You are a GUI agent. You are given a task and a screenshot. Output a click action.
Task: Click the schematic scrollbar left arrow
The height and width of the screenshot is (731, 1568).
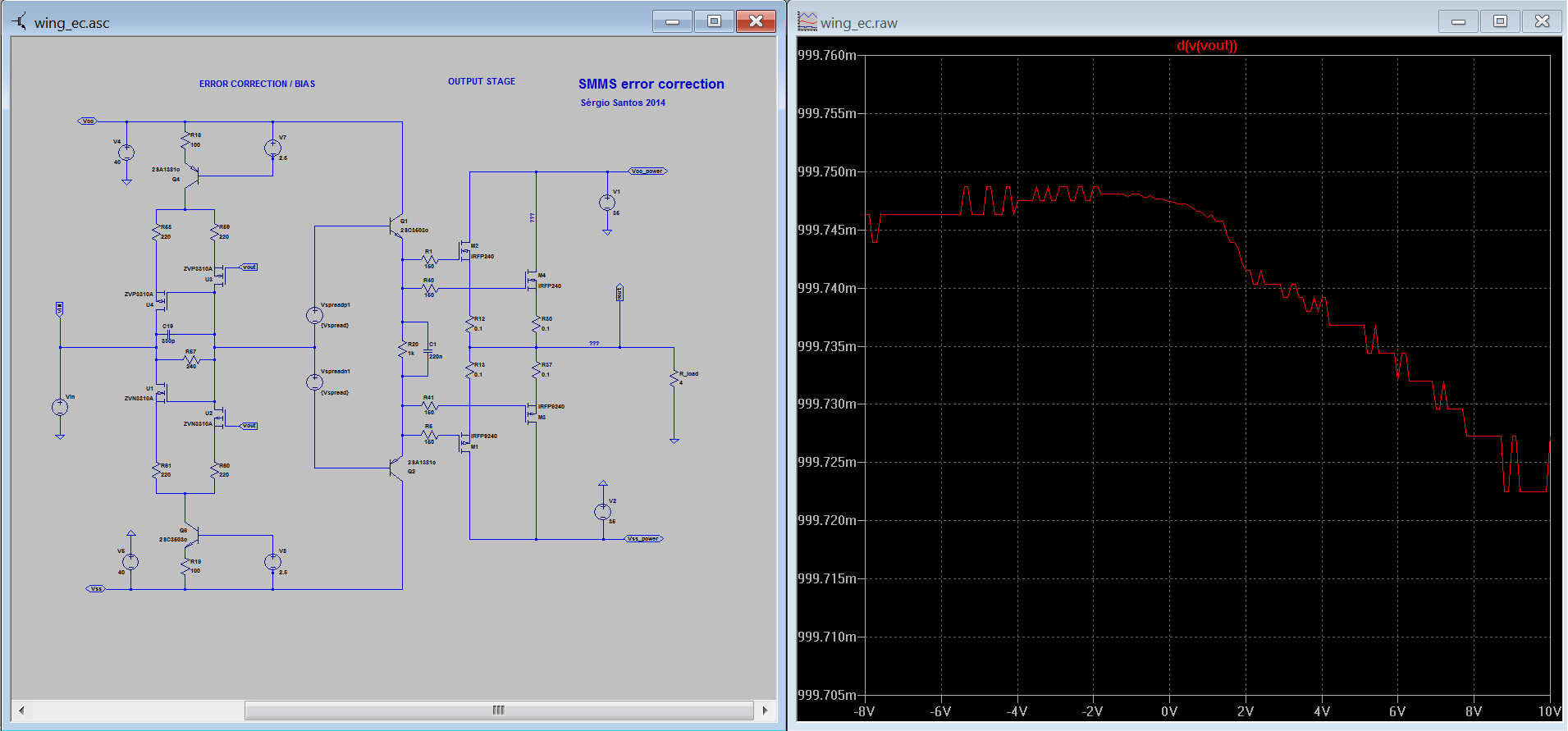(21, 710)
